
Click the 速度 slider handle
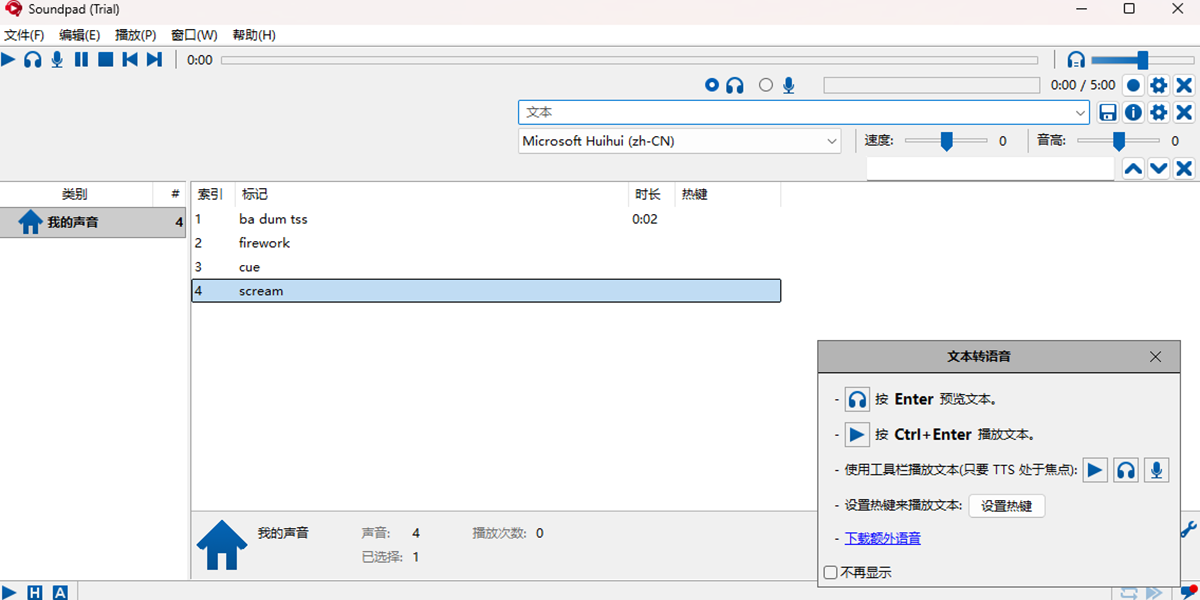(948, 140)
